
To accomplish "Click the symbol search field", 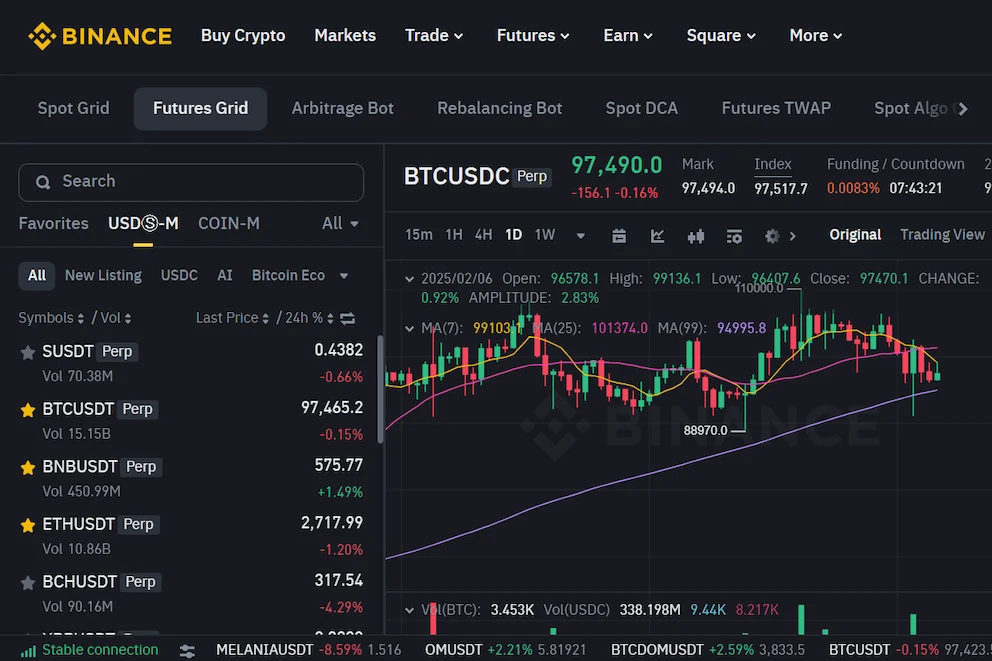I will click(x=191, y=182).
